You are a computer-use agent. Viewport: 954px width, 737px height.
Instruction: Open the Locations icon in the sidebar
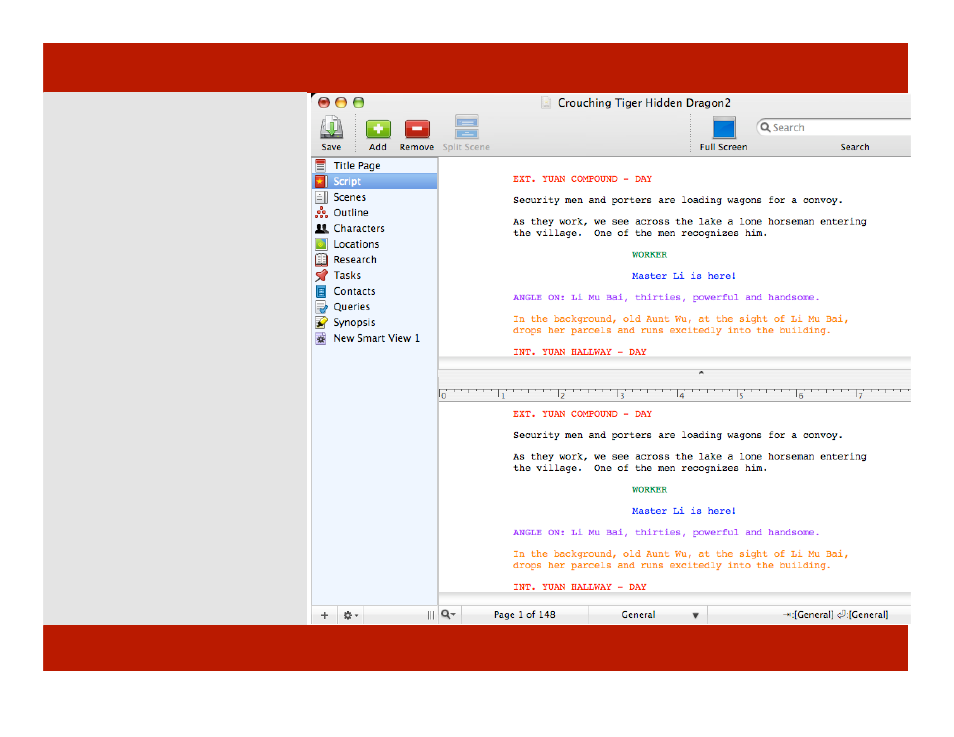tap(321, 244)
